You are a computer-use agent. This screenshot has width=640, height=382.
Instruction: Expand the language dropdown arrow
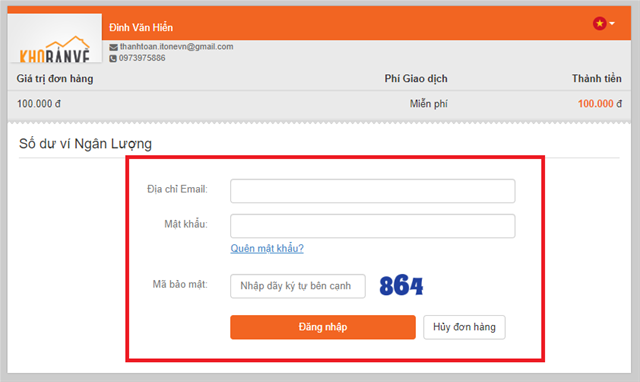click(x=612, y=23)
